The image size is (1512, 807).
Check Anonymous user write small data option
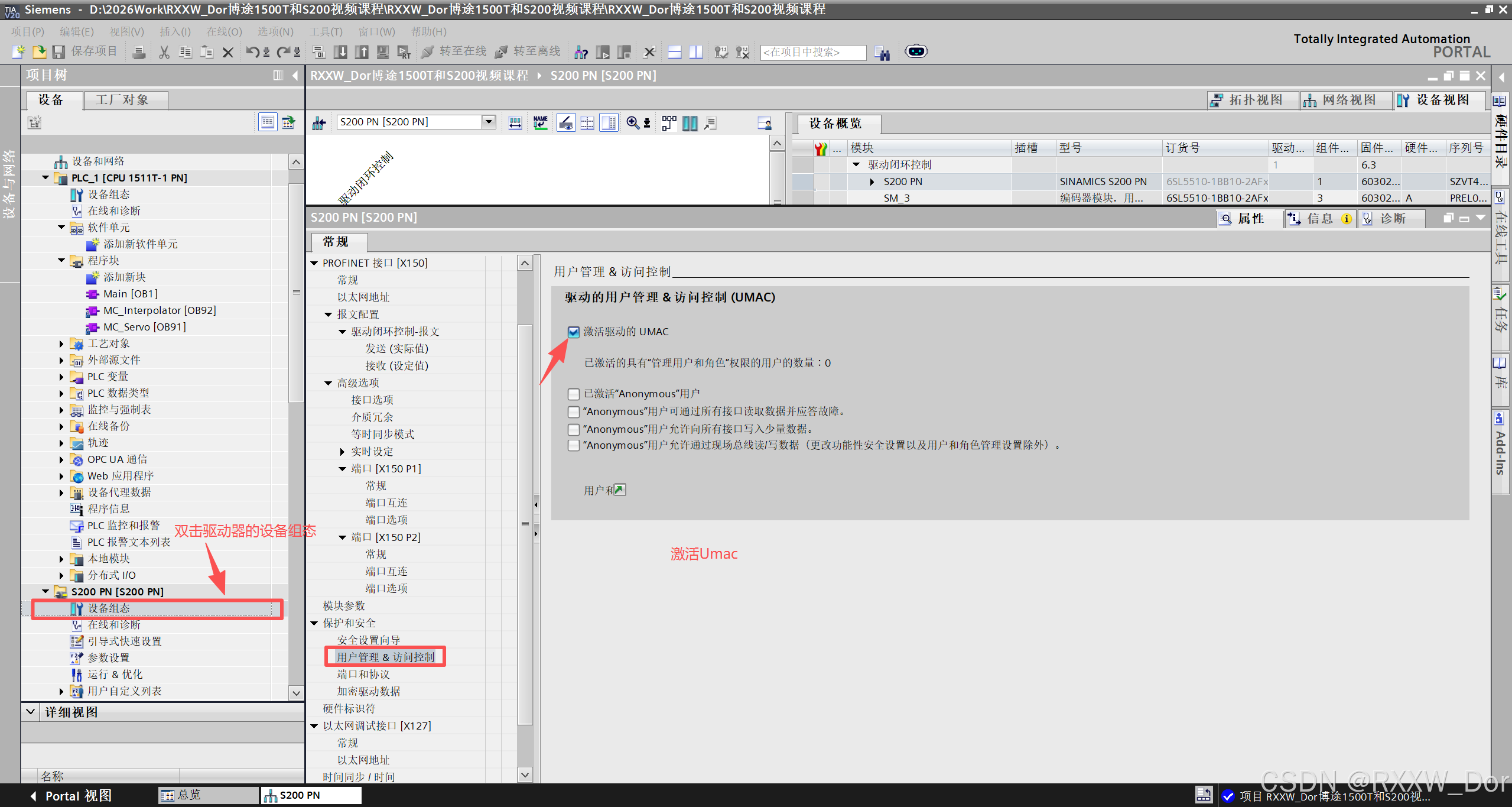(x=573, y=429)
